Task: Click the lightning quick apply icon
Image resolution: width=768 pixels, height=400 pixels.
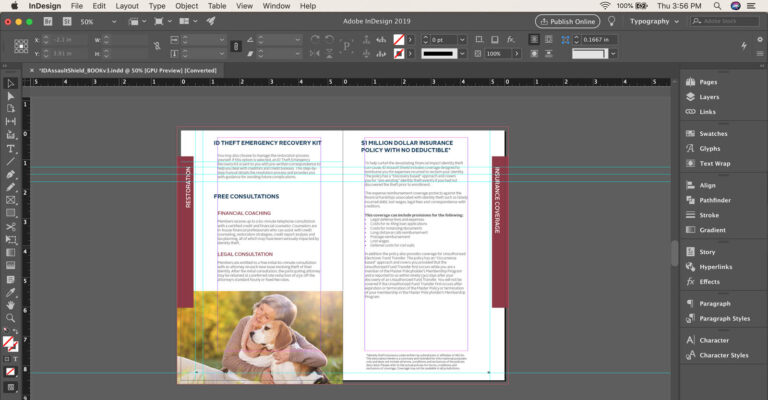Action: 744,45
